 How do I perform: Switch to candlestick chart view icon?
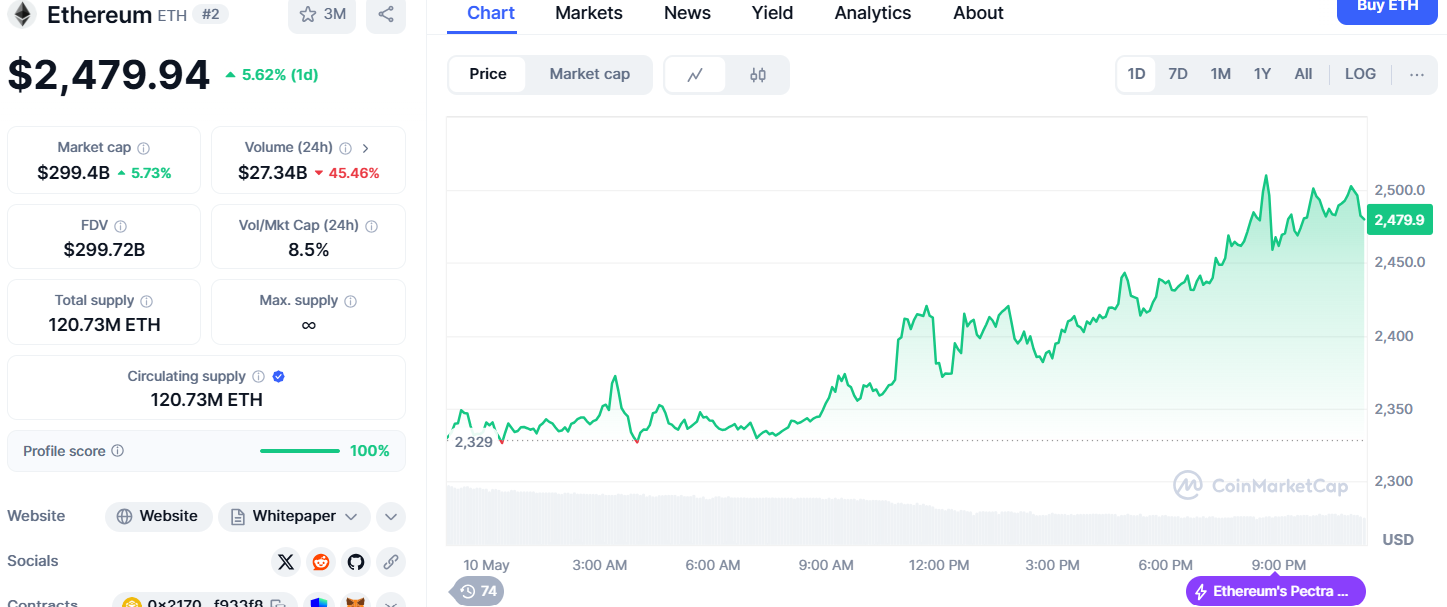click(757, 74)
